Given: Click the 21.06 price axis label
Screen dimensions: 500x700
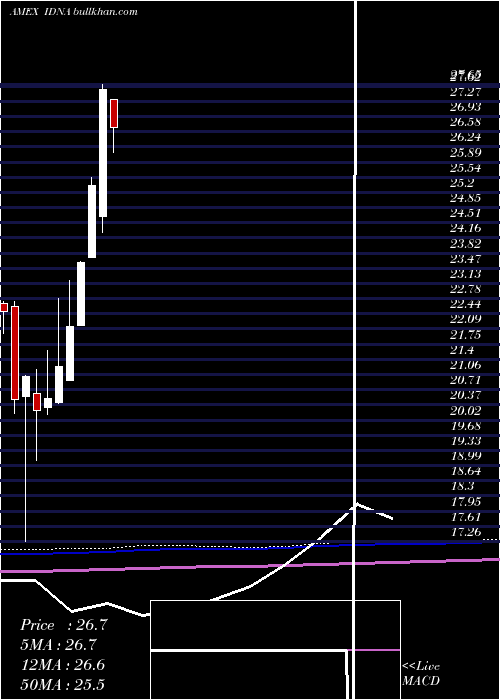Looking at the screenshot, I should [x=466, y=365].
